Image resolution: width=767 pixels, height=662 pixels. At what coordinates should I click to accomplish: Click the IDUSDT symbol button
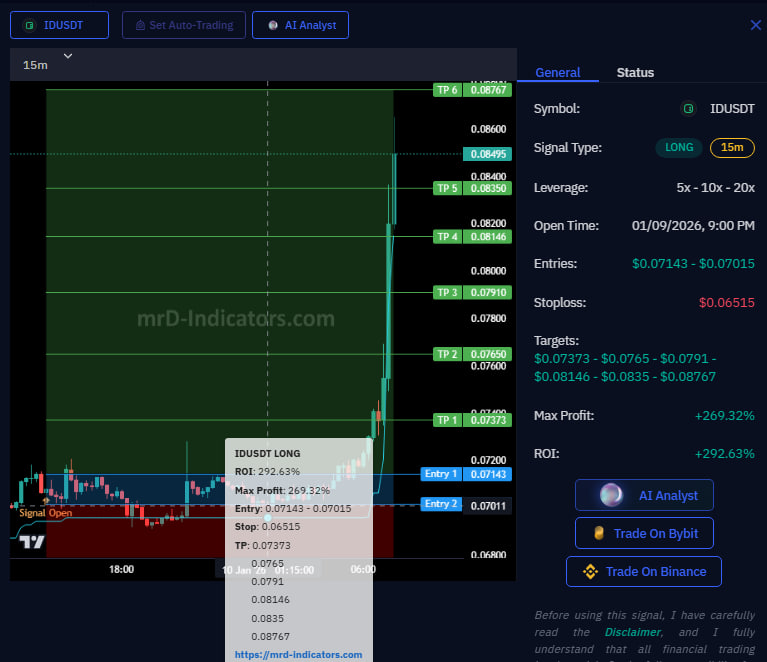[59, 25]
